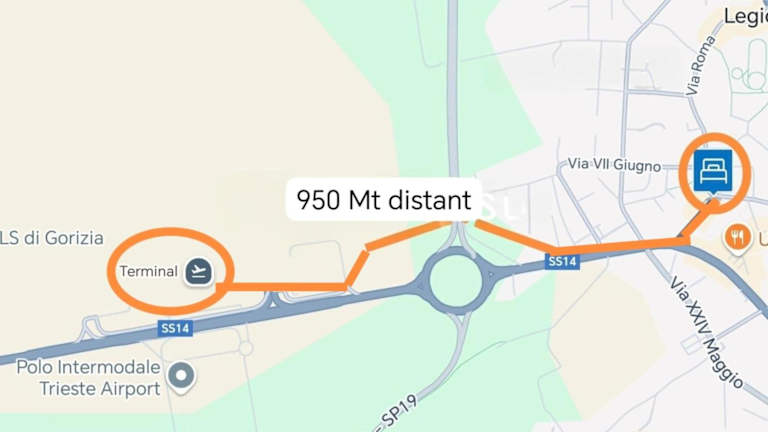Image resolution: width=768 pixels, height=432 pixels.
Task: Click the orange route segment beside Terminal
Action: 282,287
